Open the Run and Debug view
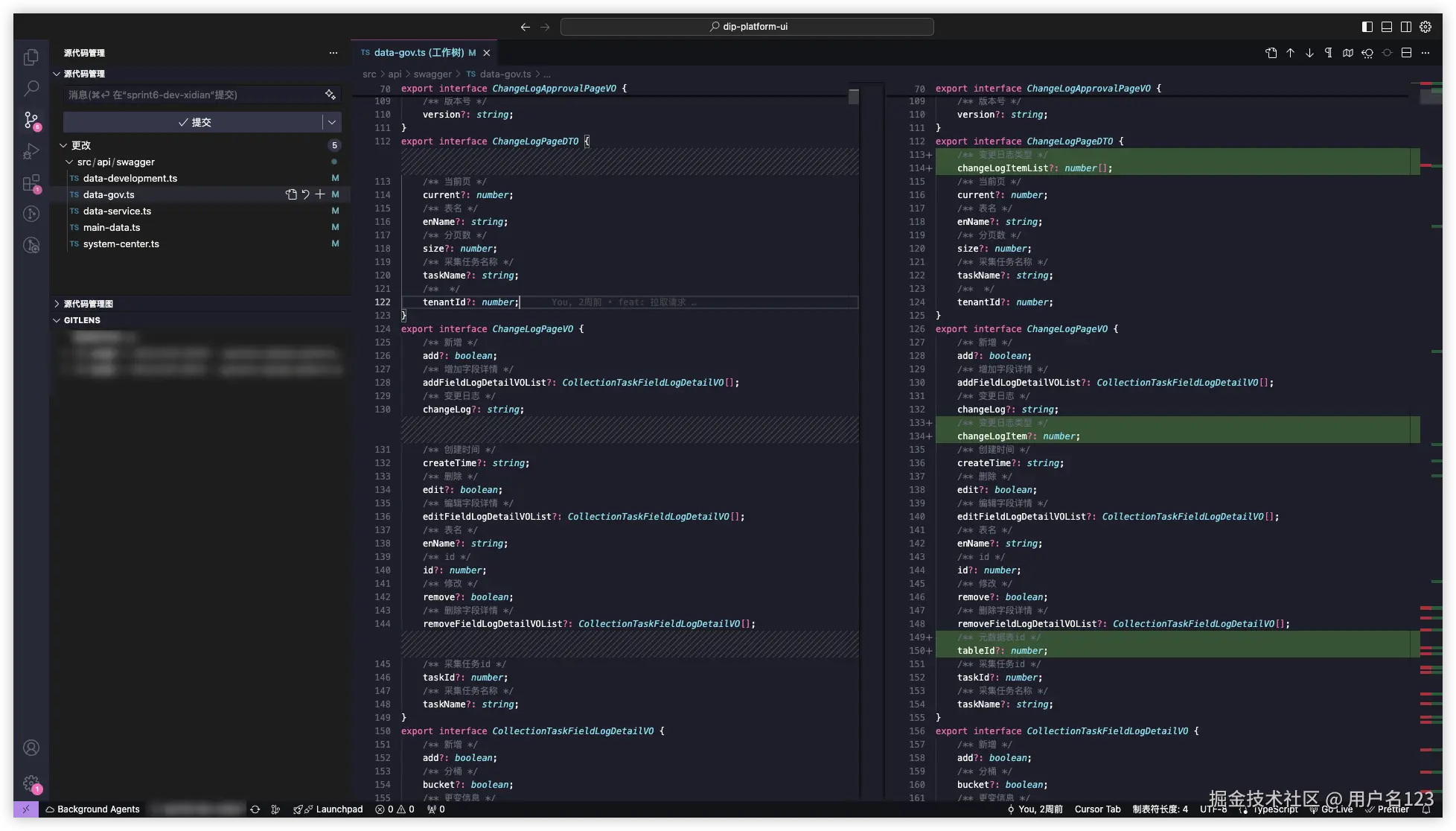 (31, 151)
